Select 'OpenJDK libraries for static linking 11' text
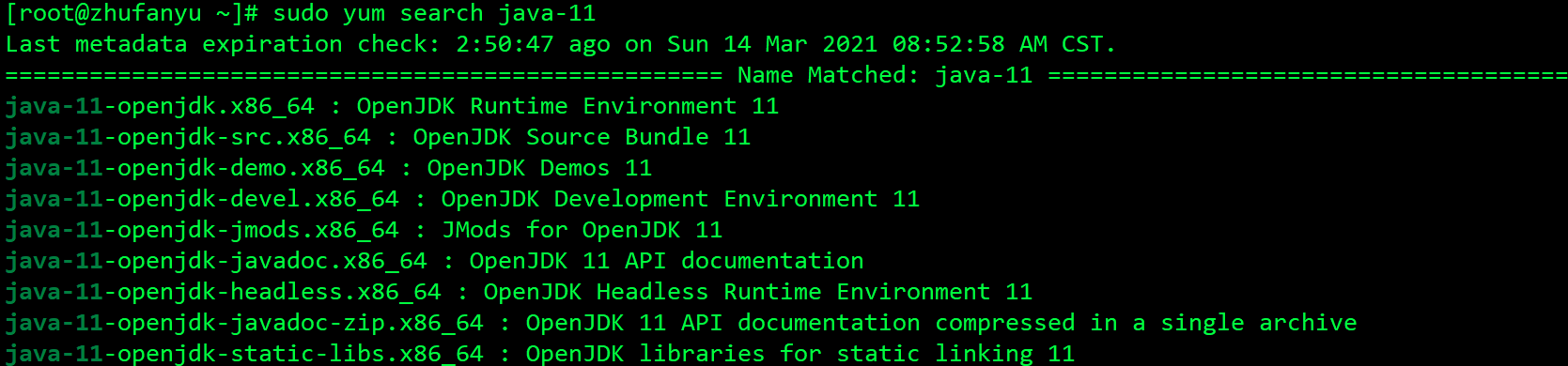Screen dimensions: 1568x366 (x=800, y=355)
